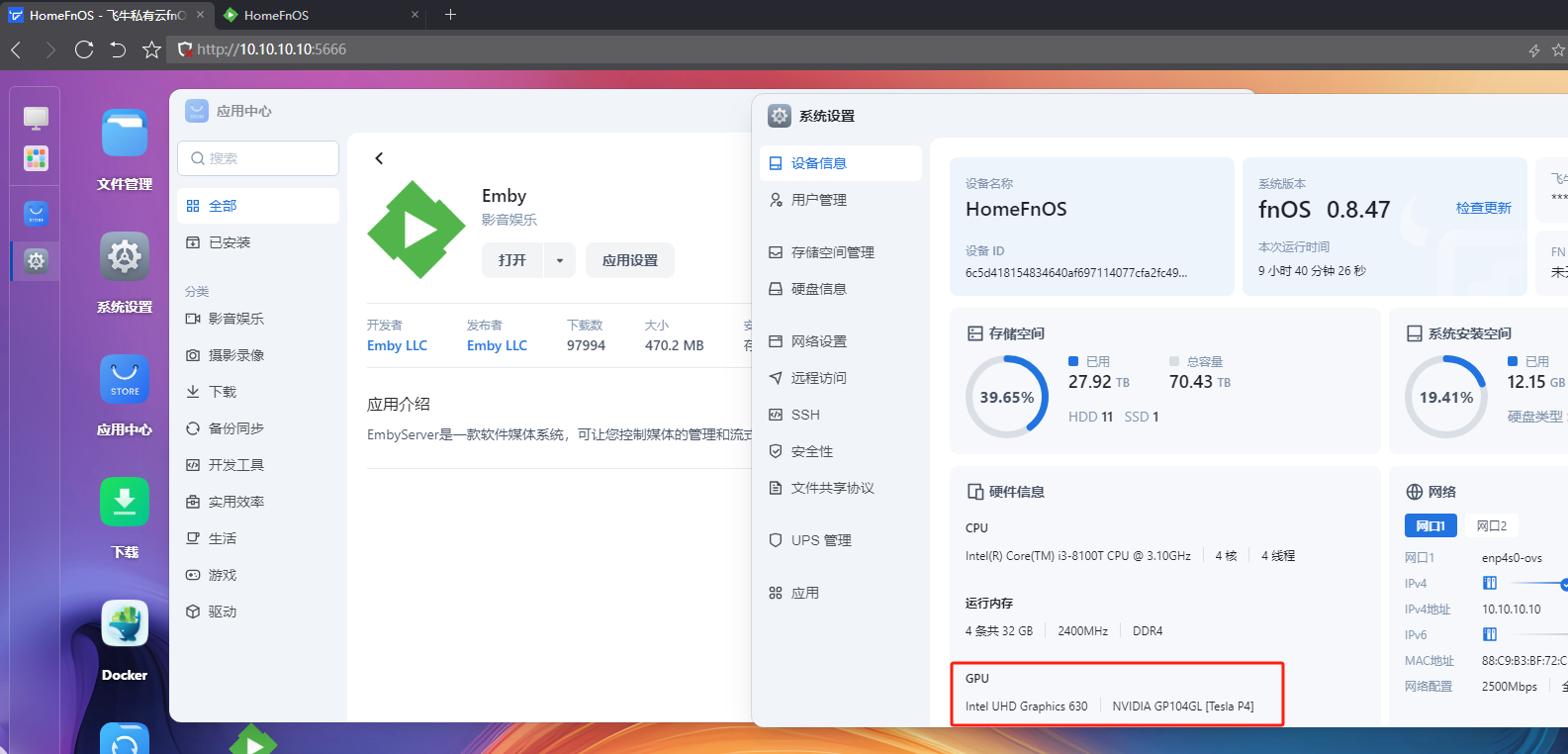The height and width of the screenshot is (754, 1568).
Task: Click the Emby green play logo
Action: click(415, 230)
